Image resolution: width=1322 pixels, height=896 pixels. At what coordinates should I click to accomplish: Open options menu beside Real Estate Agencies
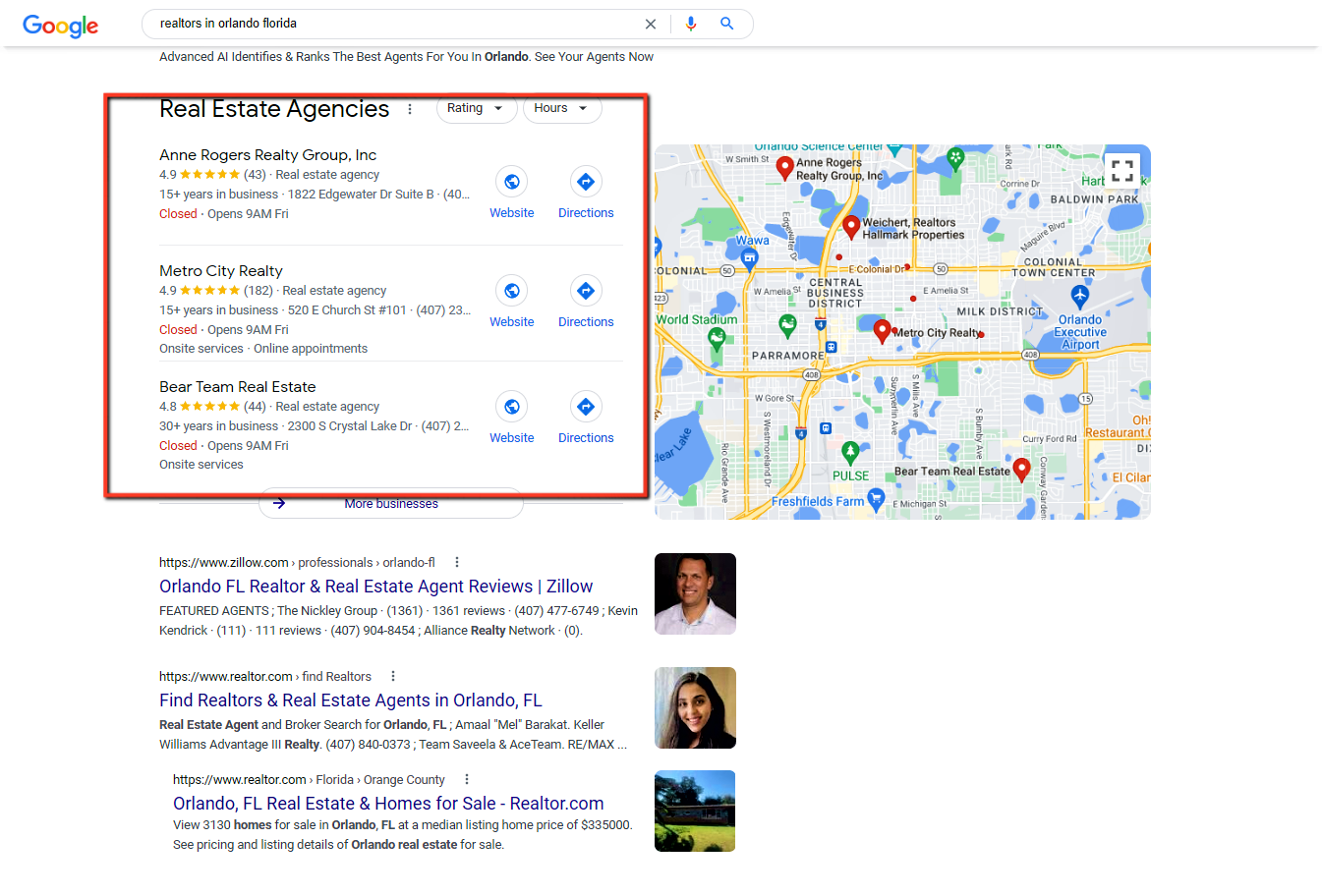click(x=410, y=109)
